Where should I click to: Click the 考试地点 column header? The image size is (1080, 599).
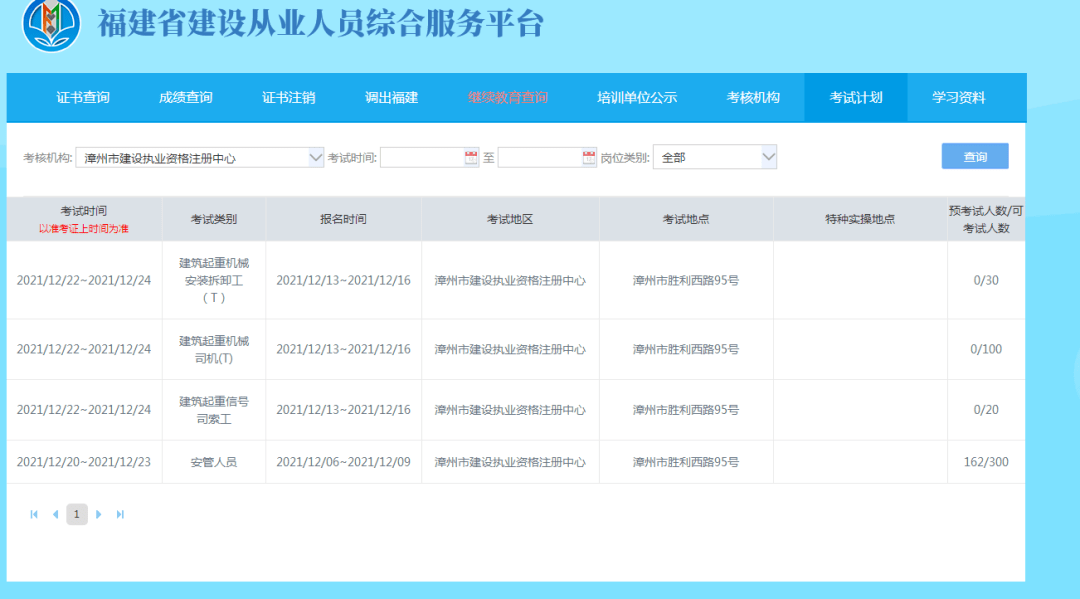tap(685, 219)
